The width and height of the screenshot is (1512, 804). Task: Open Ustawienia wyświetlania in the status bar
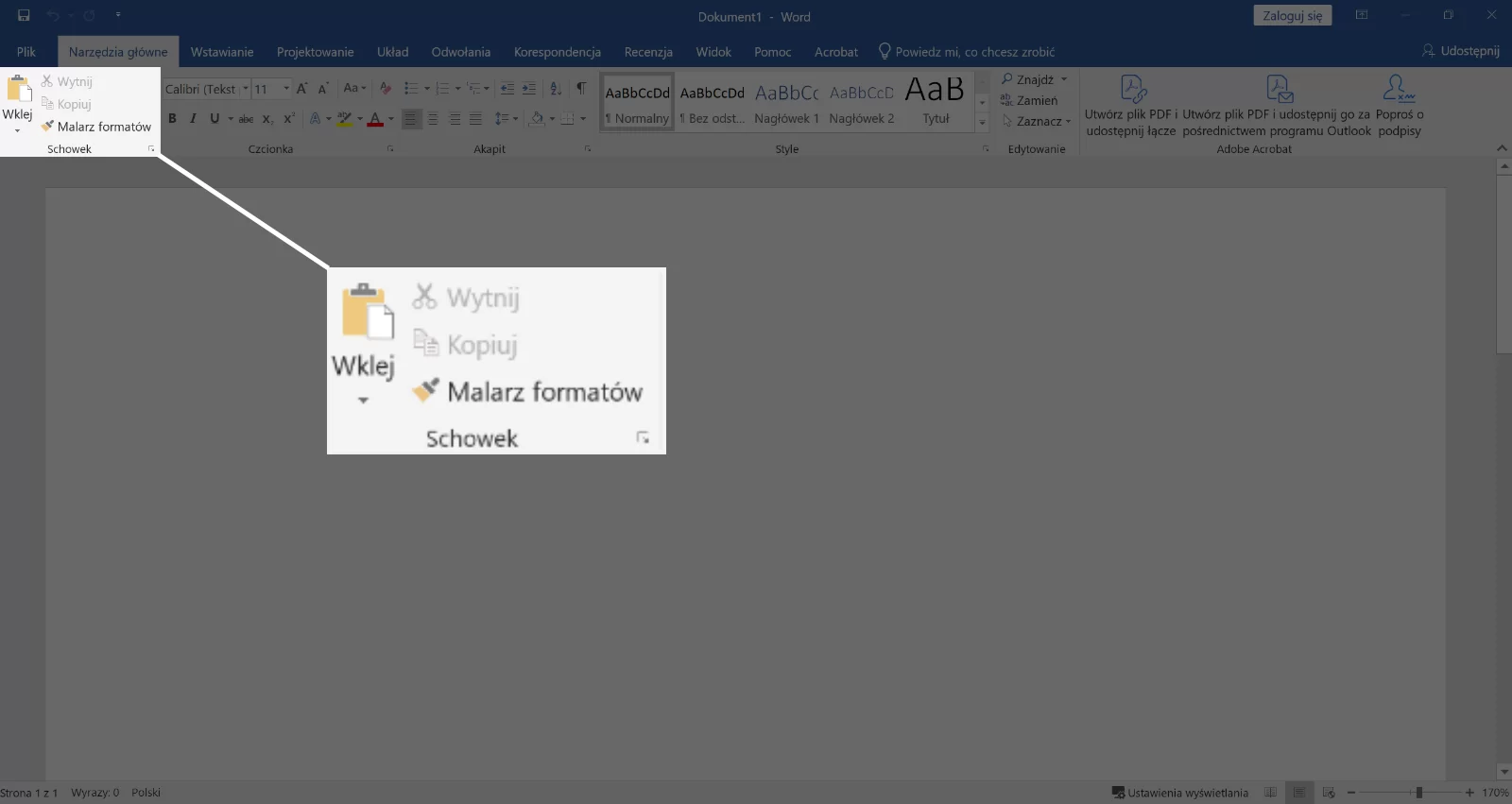point(1180,793)
